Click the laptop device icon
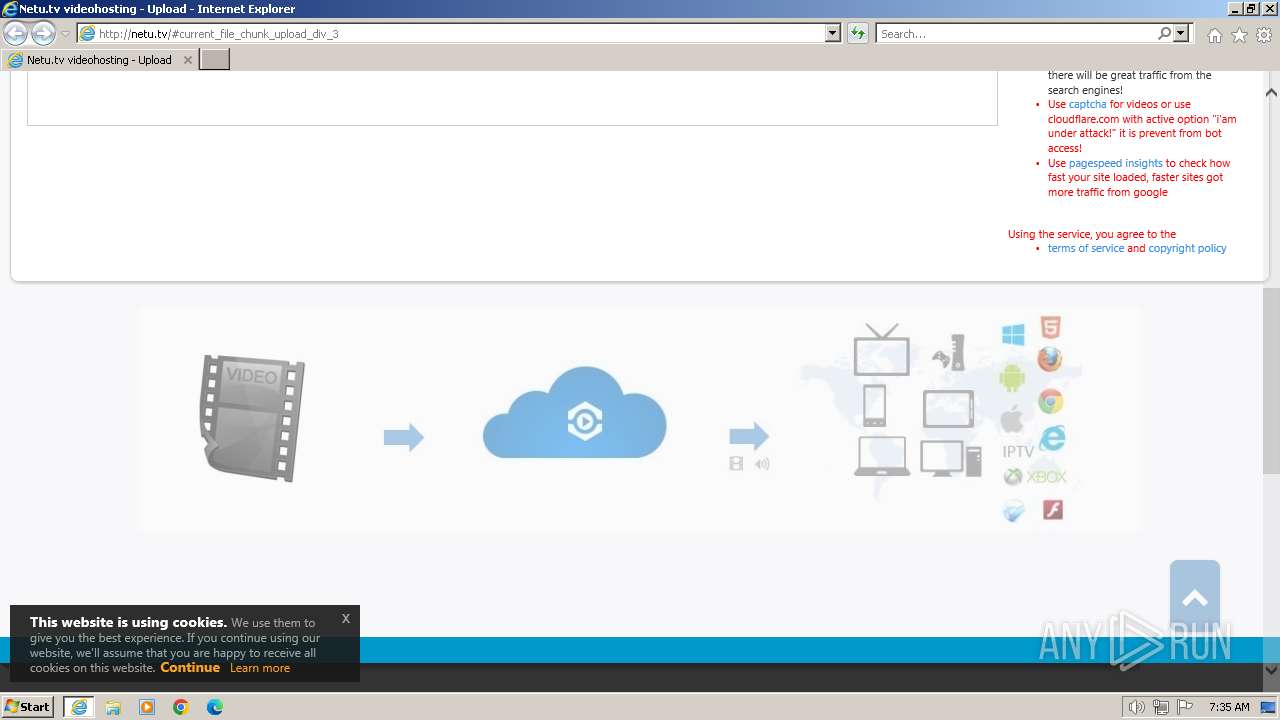 [x=882, y=456]
